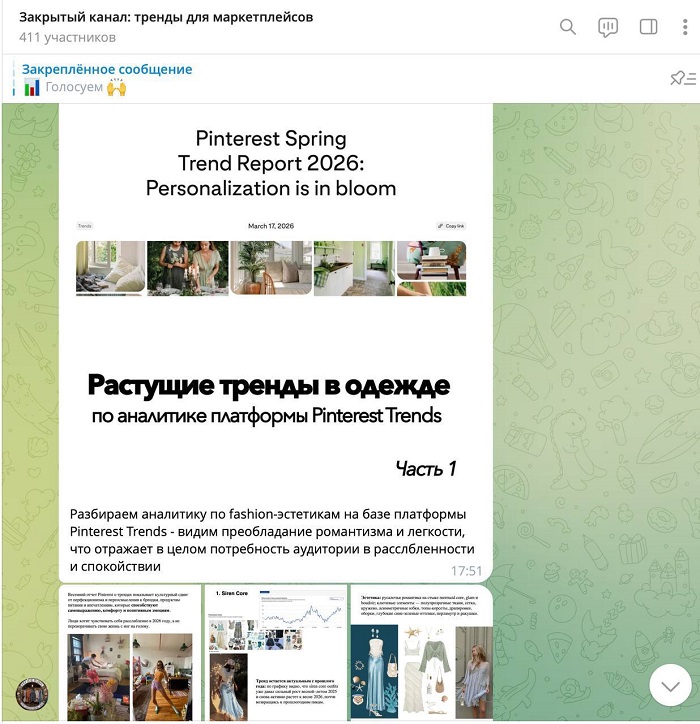Open the '1. Siren Core' slide thumbnail
The height and width of the screenshot is (724, 700).
(276, 653)
